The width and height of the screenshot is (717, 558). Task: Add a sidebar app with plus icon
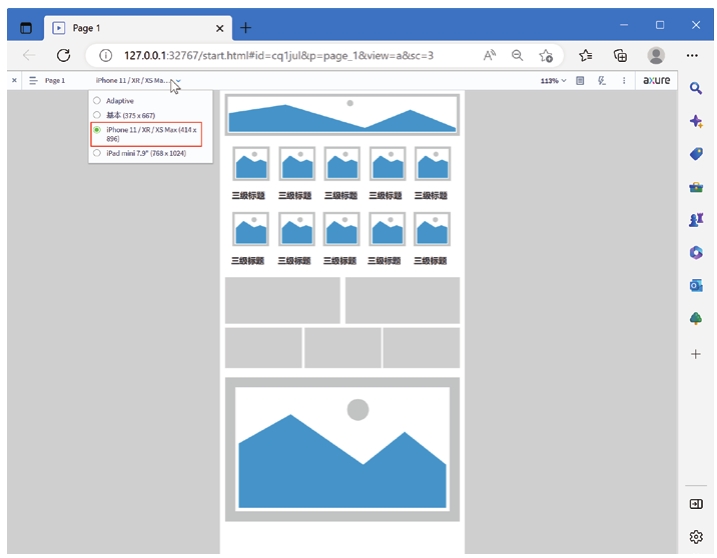point(696,354)
